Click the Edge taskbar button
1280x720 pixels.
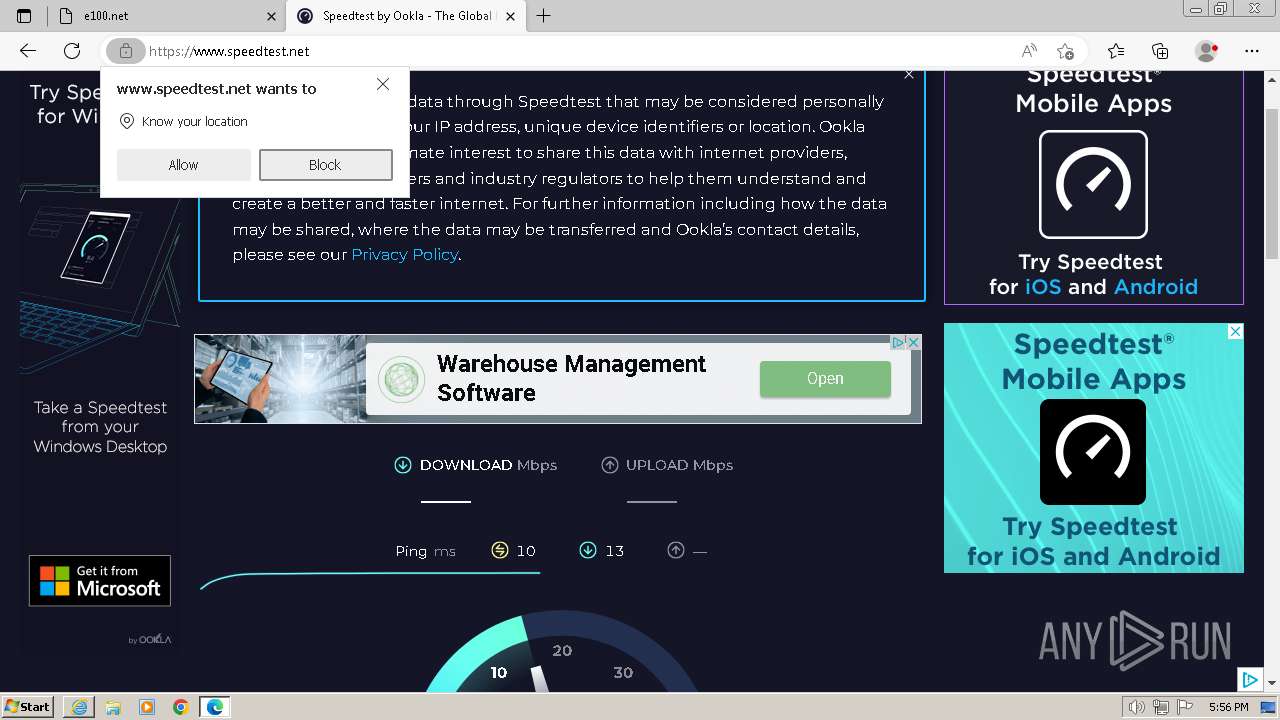[x=215, y=707]
